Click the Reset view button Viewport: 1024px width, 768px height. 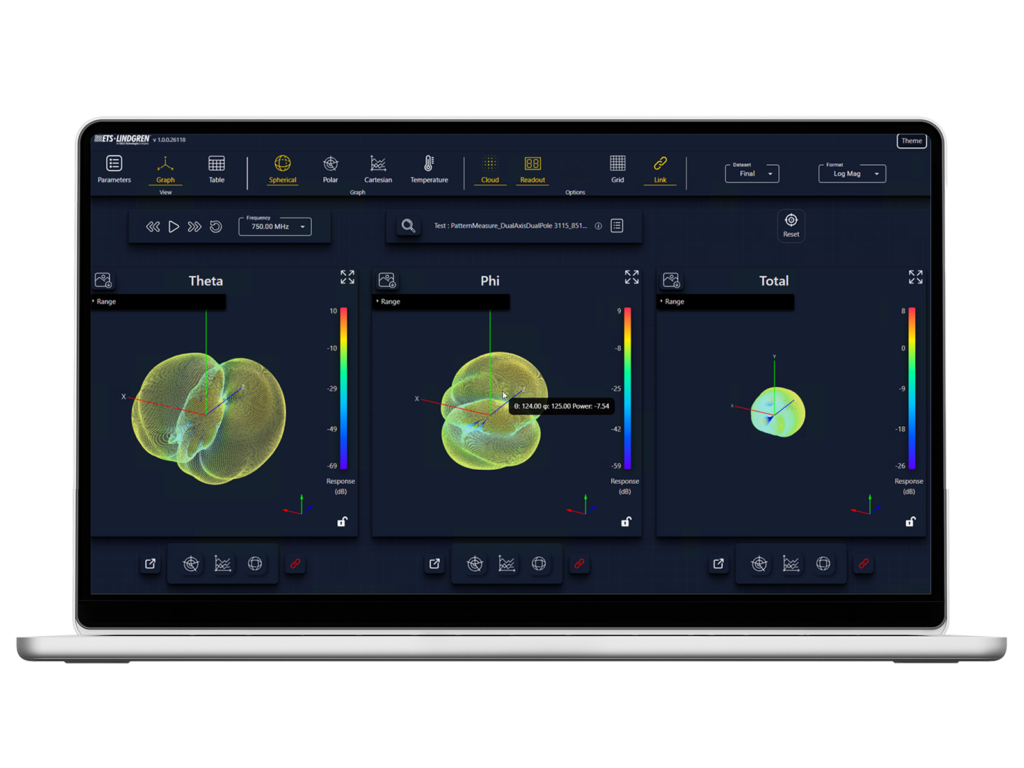791,225
